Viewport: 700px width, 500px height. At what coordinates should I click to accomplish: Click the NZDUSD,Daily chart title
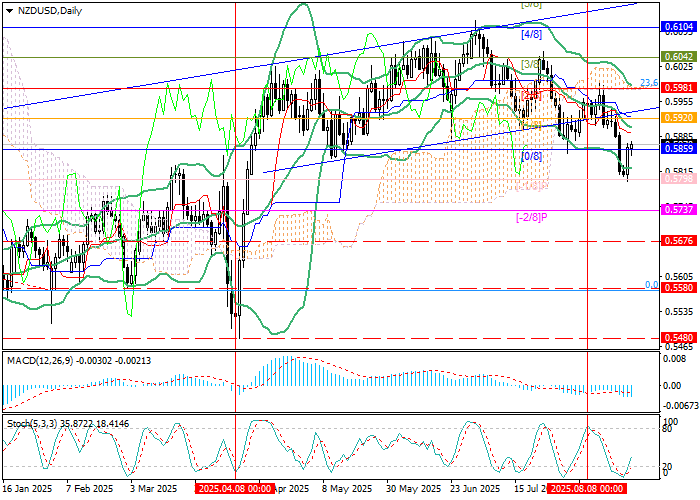(50, 12)
